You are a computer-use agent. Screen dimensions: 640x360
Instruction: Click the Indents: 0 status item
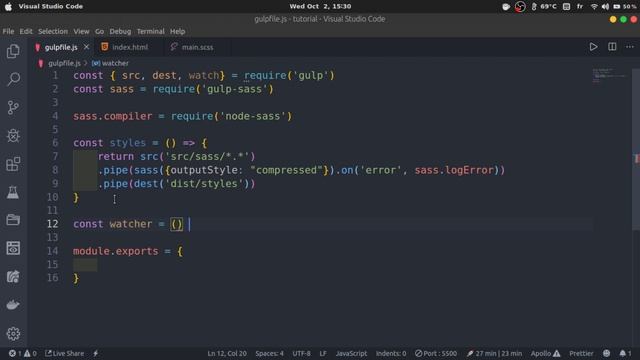pos(391,353)
